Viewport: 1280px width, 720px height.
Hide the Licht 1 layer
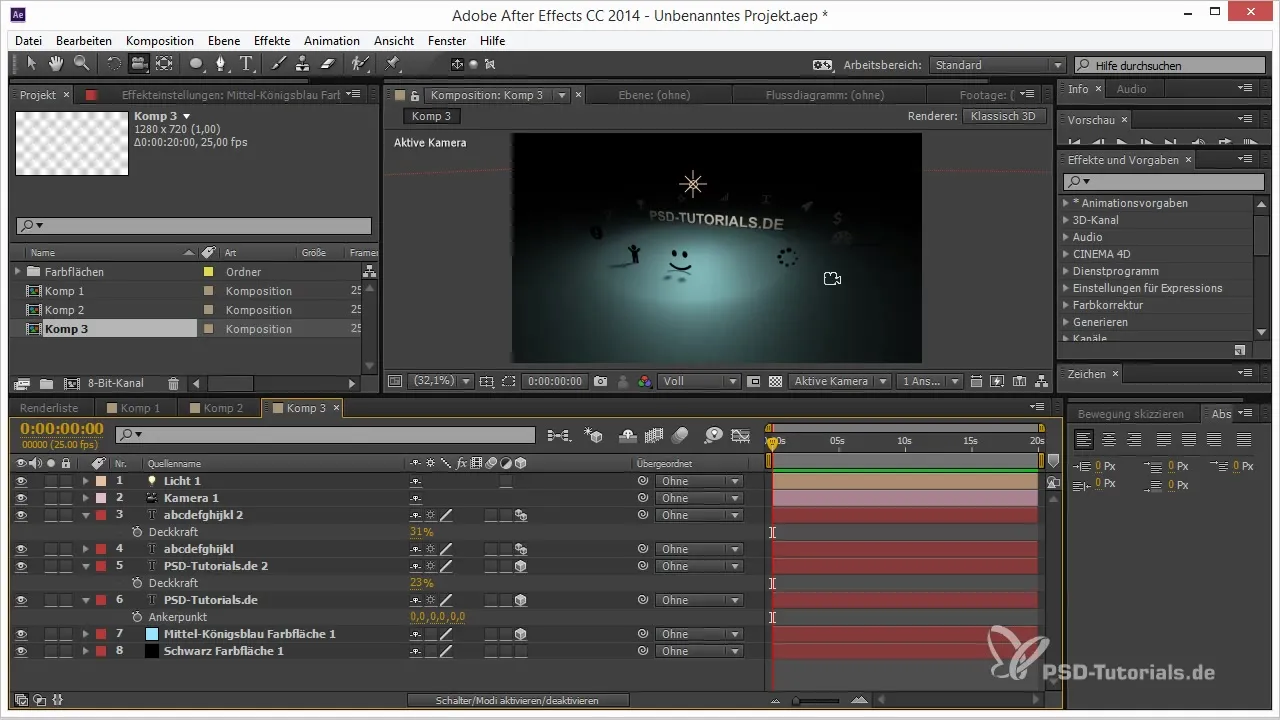pyautogui.click(x=21, y=481)
